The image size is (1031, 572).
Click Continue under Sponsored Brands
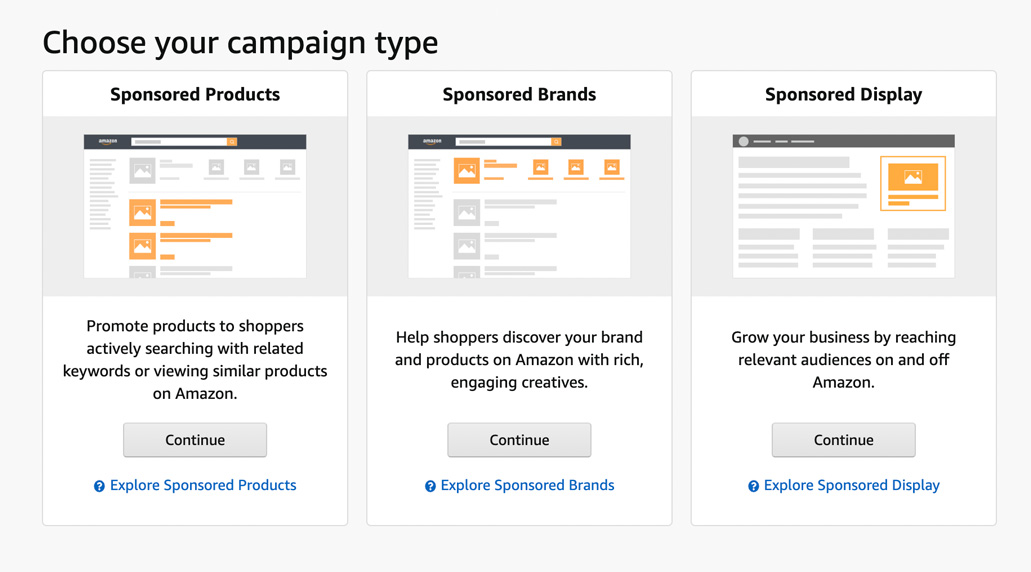coord(519,440)
